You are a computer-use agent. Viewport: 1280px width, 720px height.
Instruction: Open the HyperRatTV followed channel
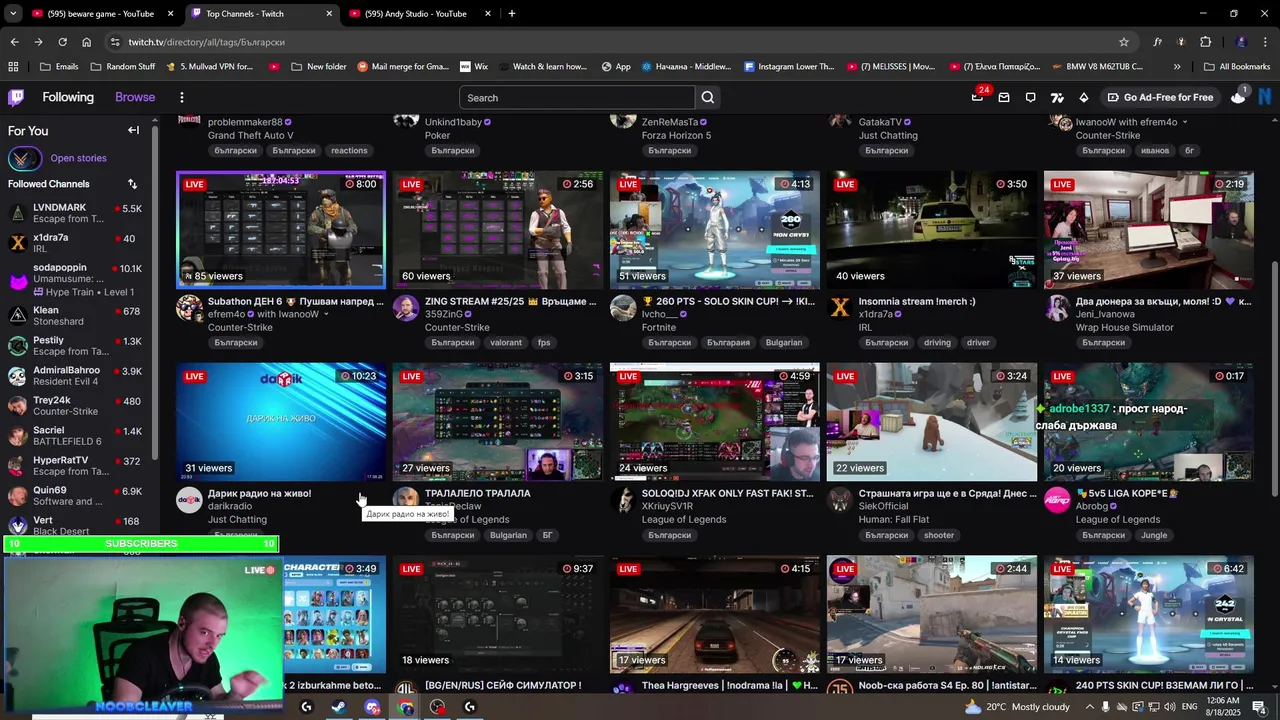click(x=76, y=465)
